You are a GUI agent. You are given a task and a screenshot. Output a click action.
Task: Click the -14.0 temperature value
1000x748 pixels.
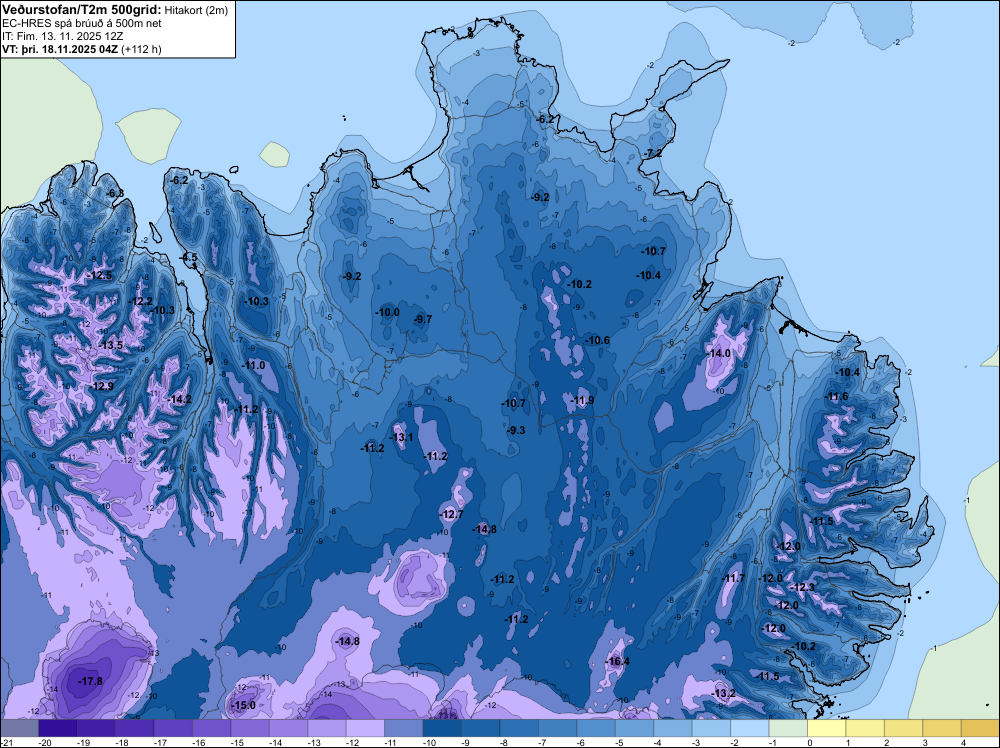click(719, 353)
